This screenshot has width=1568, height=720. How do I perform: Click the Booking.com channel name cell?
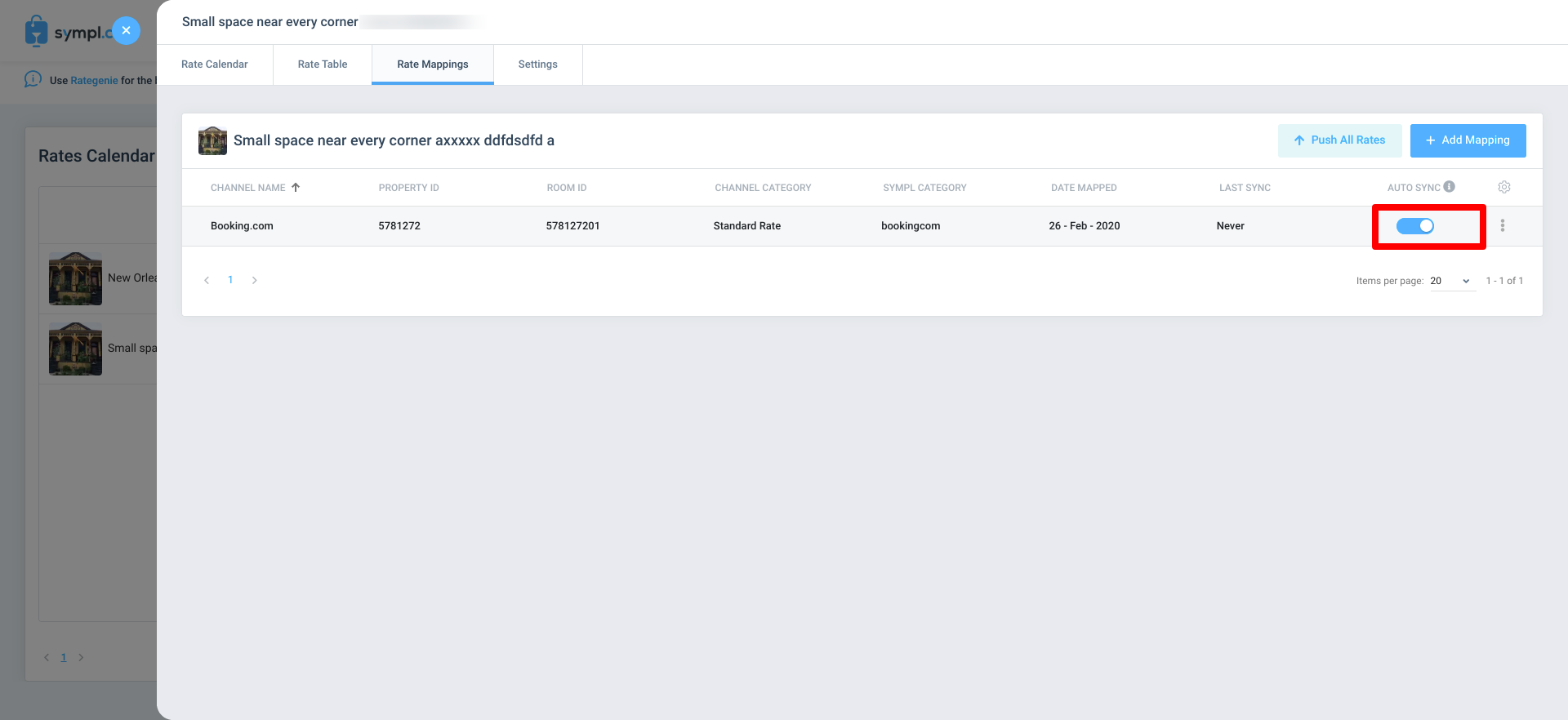tap(242, 226)
